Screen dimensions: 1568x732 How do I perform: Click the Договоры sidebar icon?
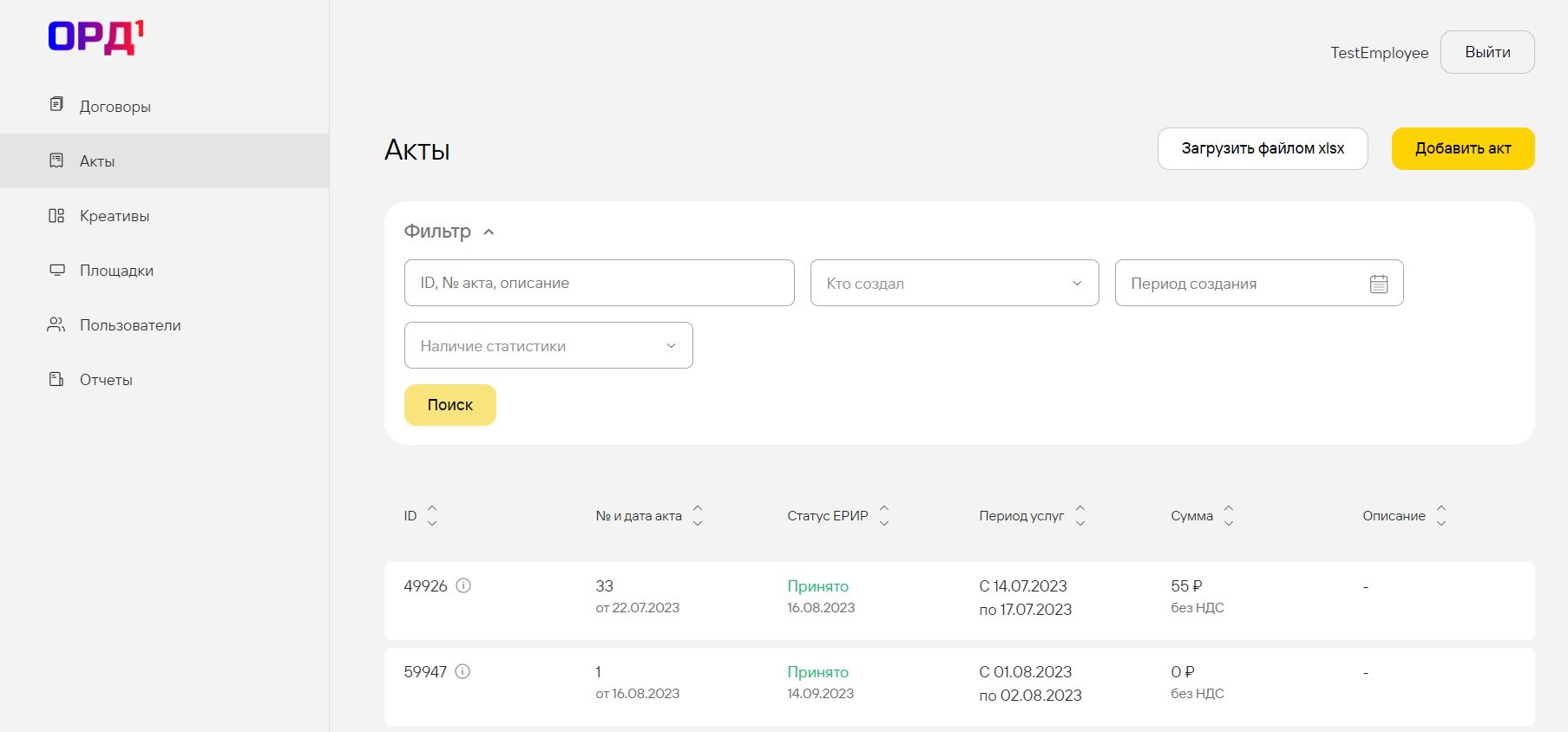tap(56, 105)
